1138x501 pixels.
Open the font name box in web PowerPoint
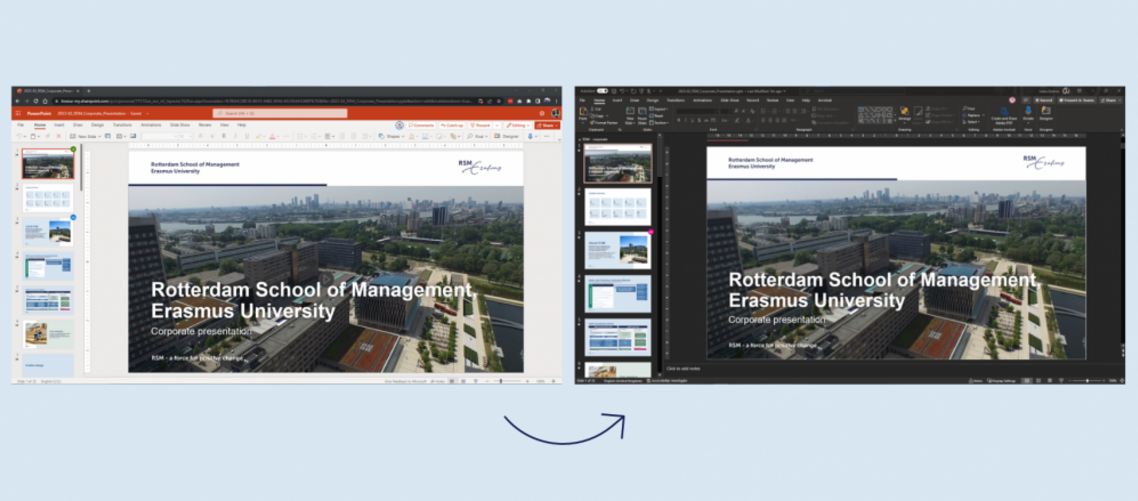click(160, 137)
